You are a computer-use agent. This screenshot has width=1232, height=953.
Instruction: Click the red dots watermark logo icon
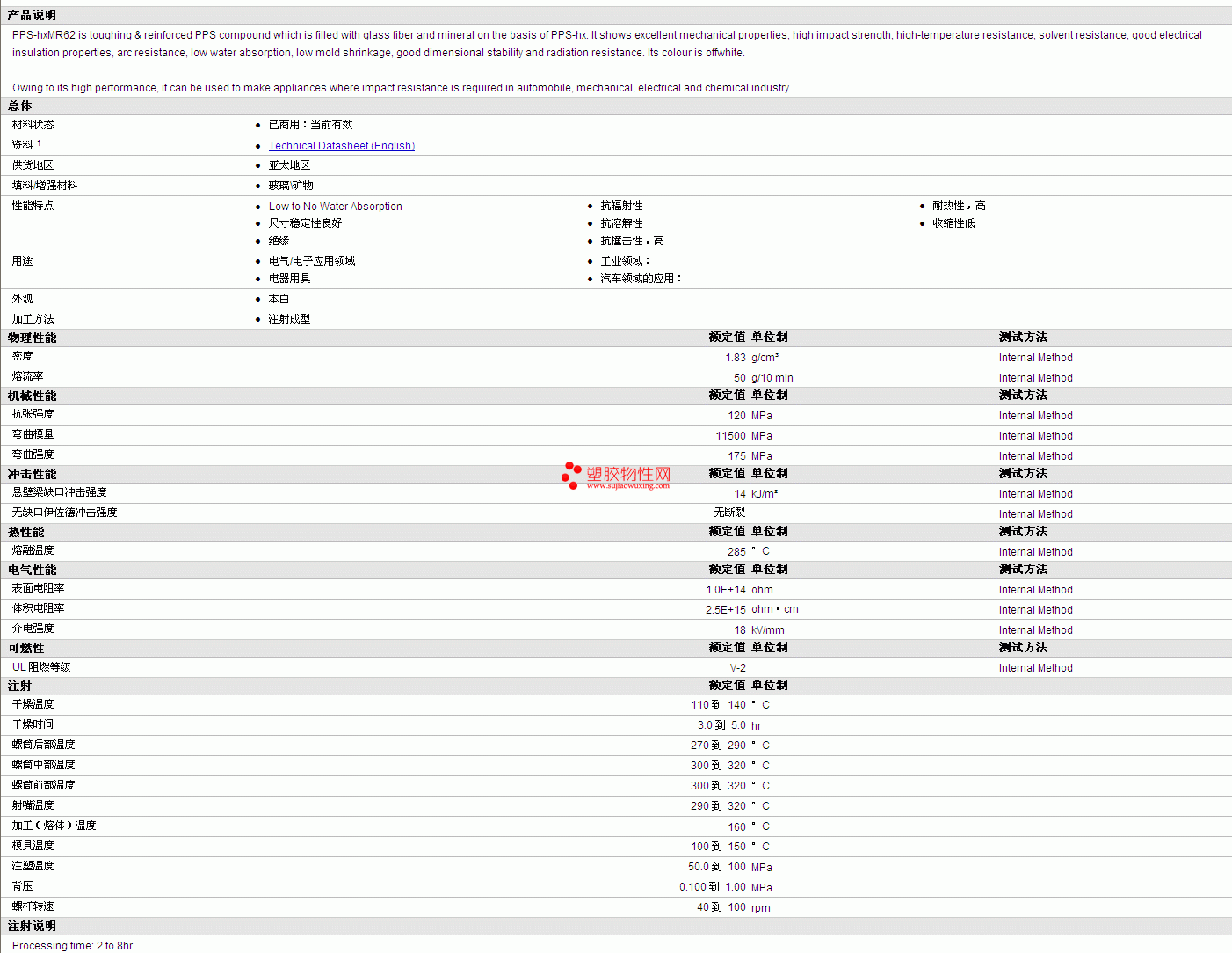571,475
